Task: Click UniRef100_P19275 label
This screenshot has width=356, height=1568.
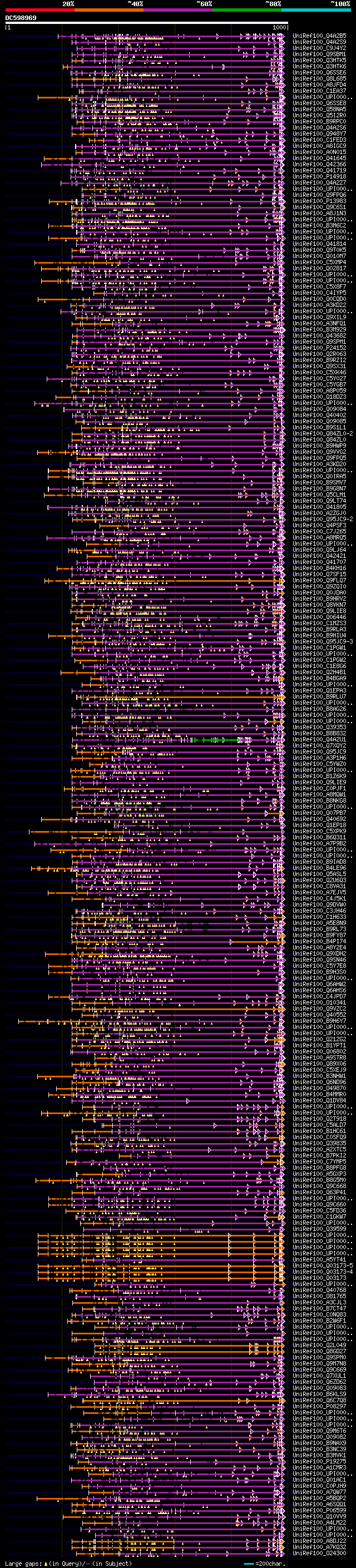Action: coord(319,1461)
